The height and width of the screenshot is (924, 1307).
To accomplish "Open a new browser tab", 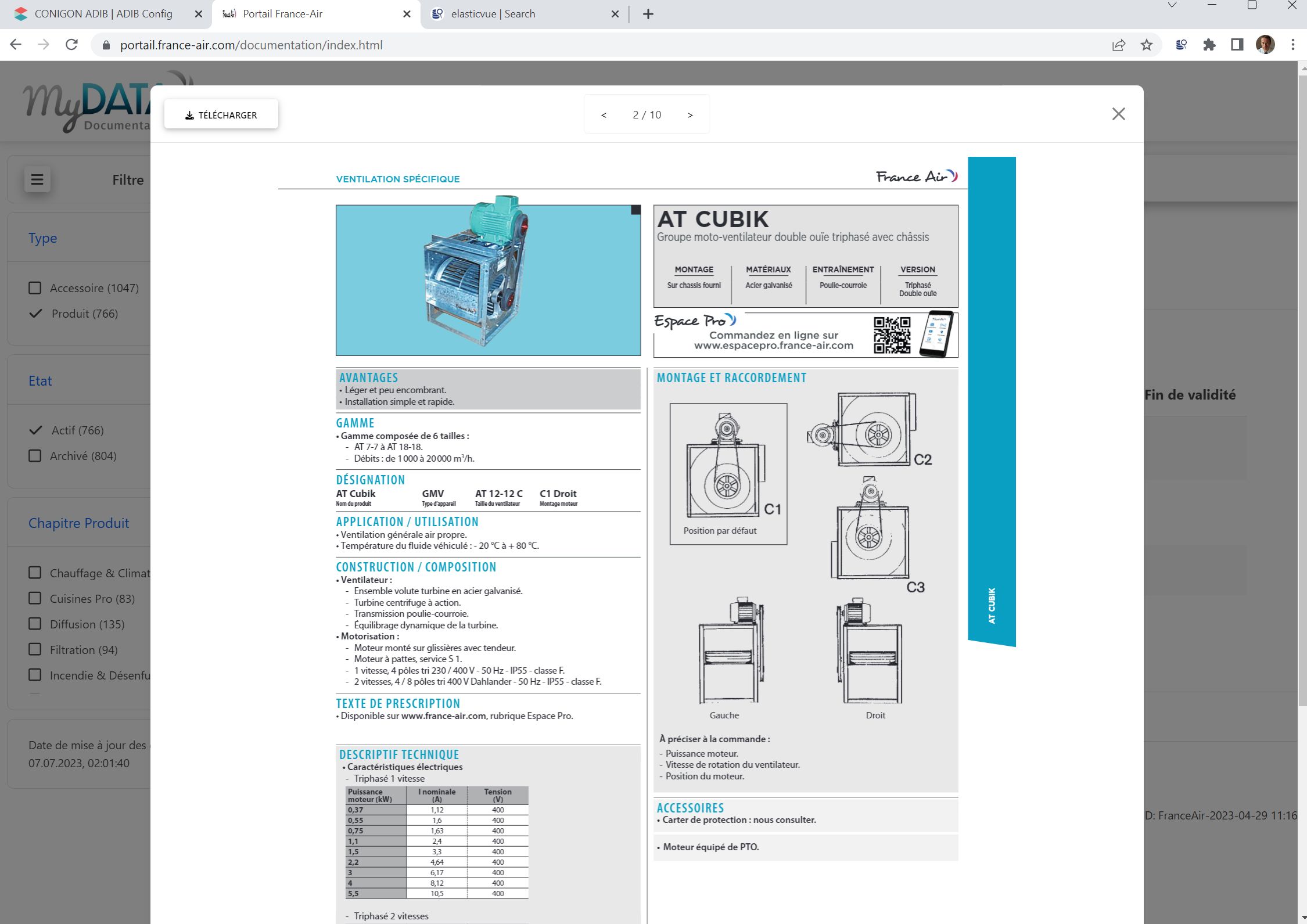I will point(648,14).
